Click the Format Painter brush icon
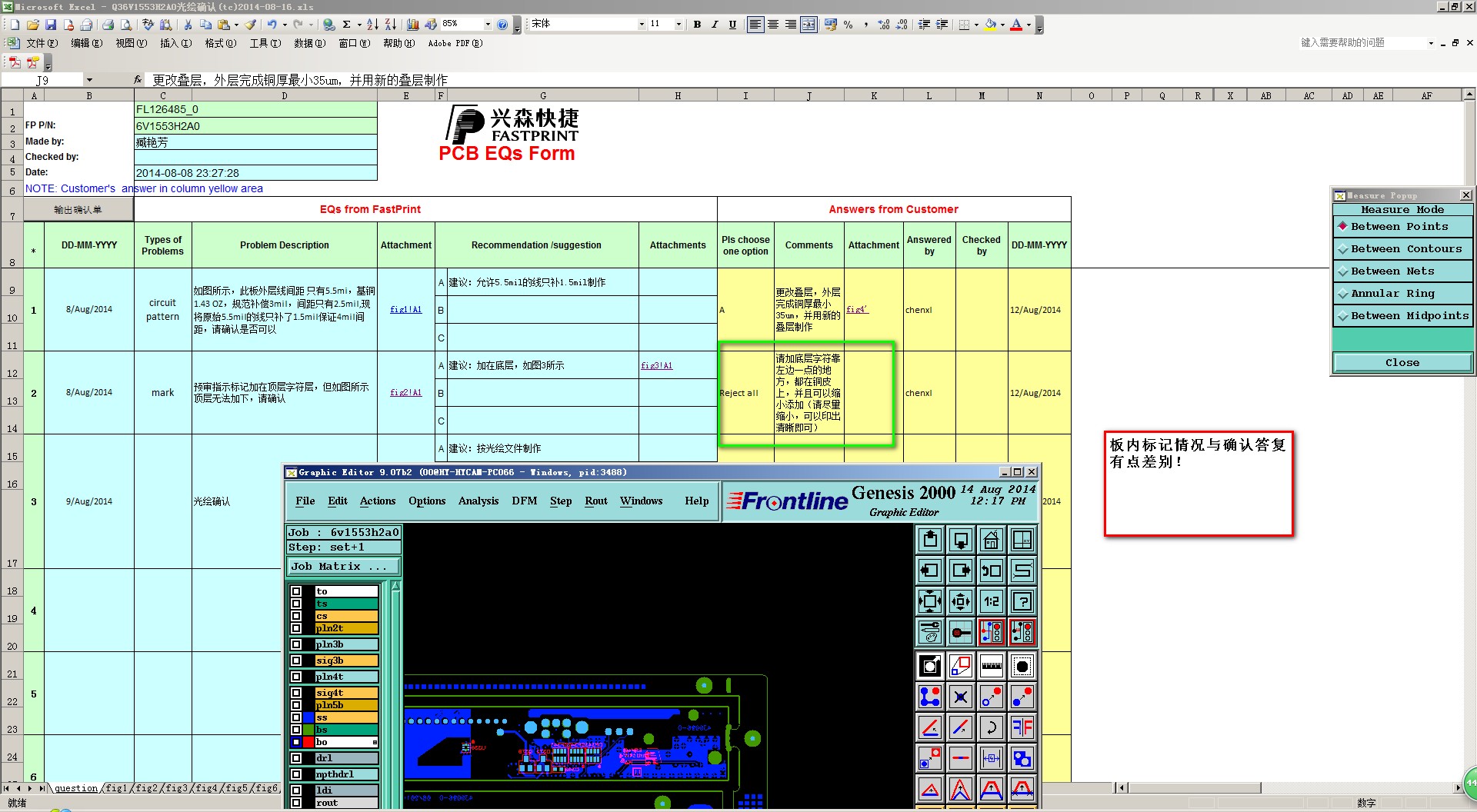 (x=251, y=25)
